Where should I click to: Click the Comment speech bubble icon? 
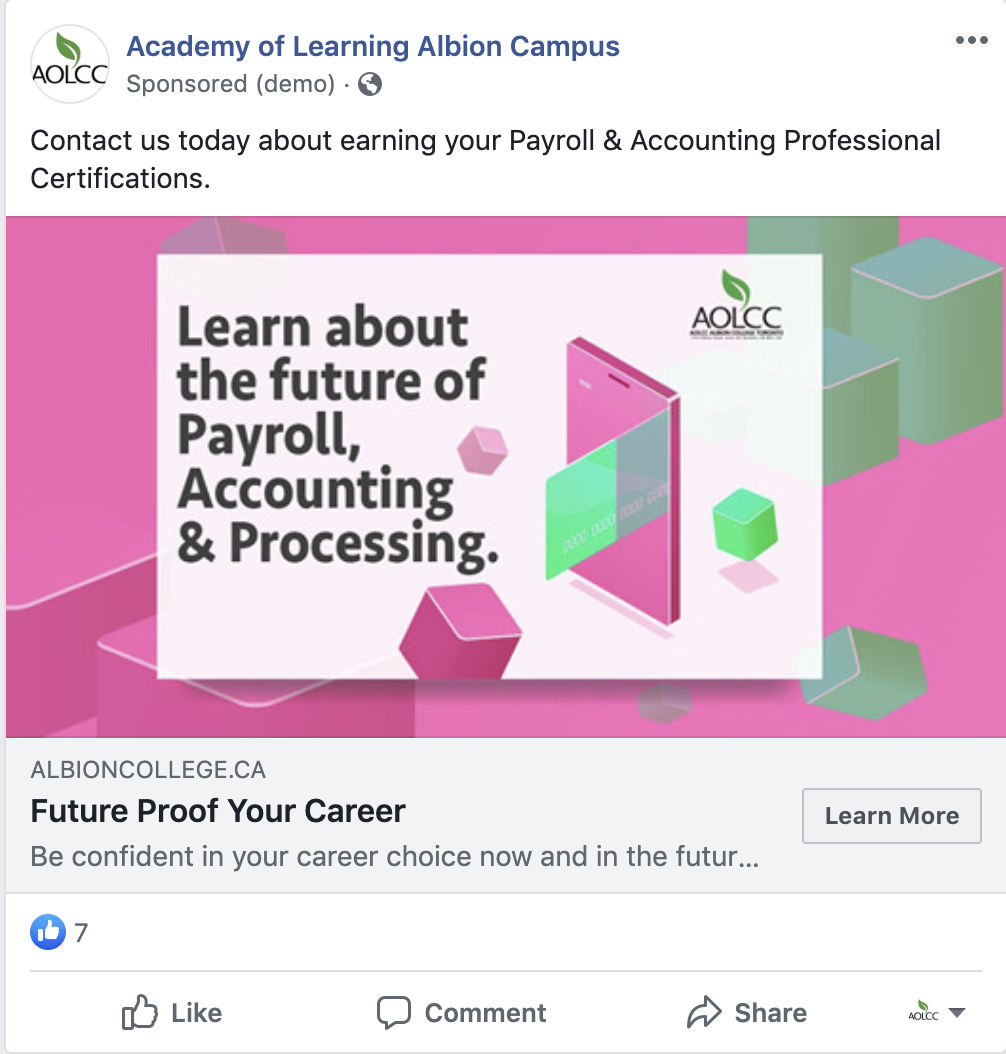point(394,1013)
